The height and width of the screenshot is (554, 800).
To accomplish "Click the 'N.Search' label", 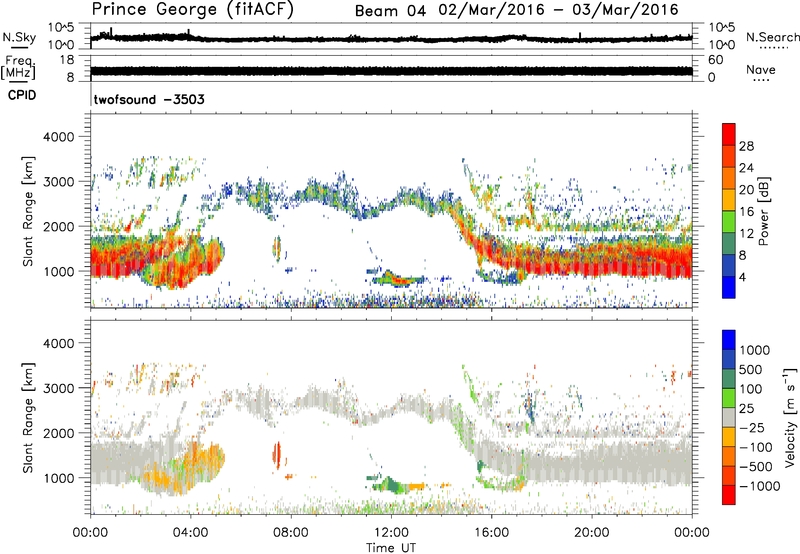I will click(x=773, y=37).
